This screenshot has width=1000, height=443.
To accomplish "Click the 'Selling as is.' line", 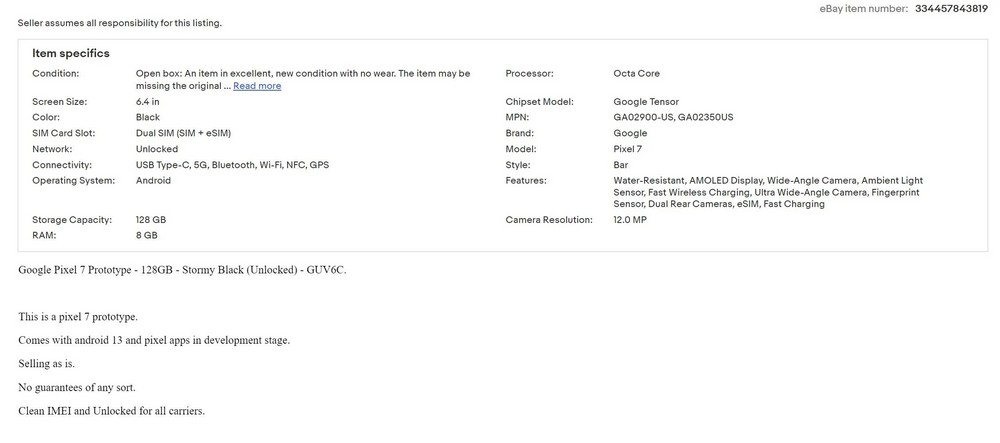I will (x=47, y=364).
